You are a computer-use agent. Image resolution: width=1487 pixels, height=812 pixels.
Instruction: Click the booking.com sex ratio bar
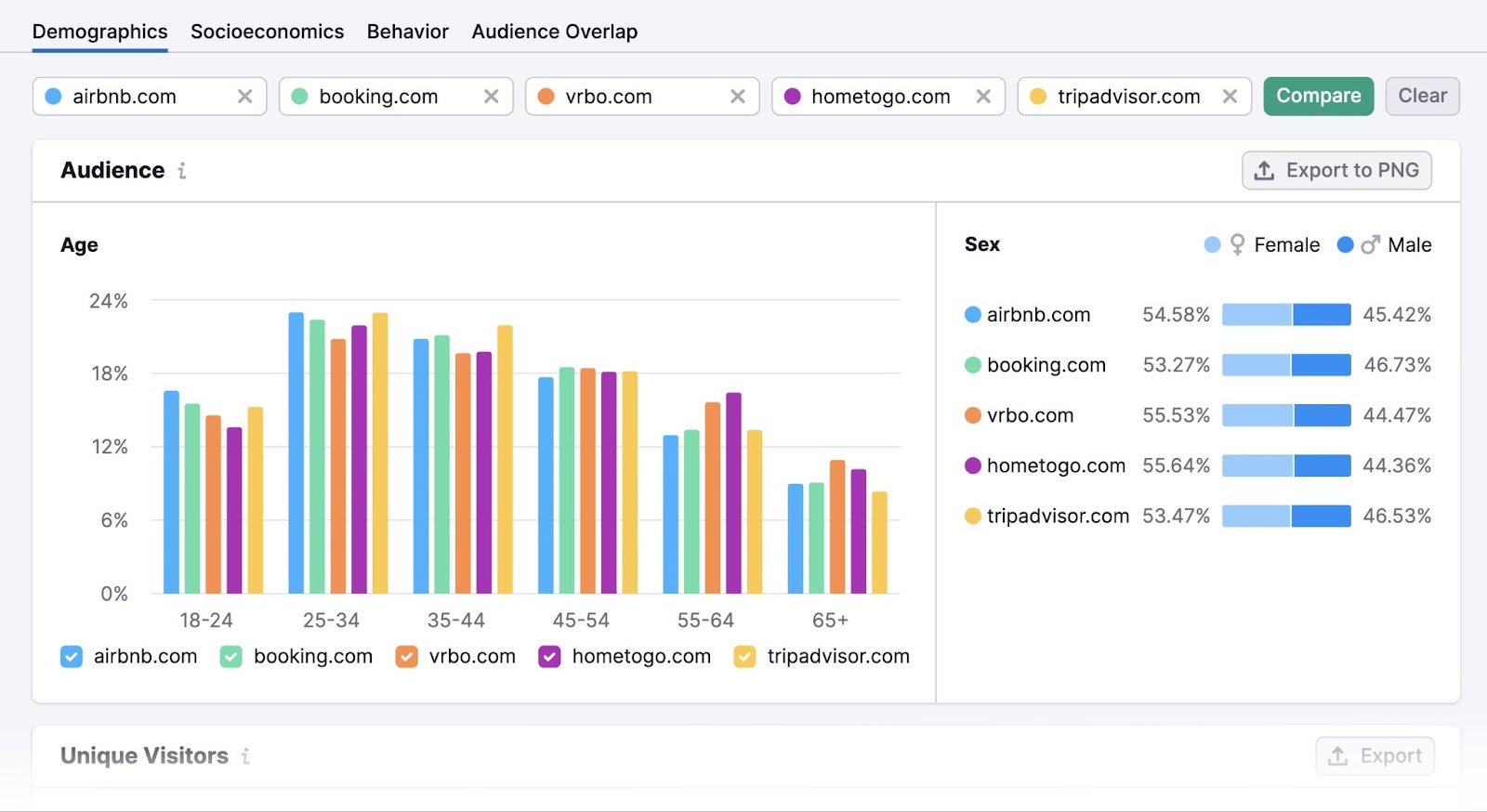click(x=1286, y=365)
